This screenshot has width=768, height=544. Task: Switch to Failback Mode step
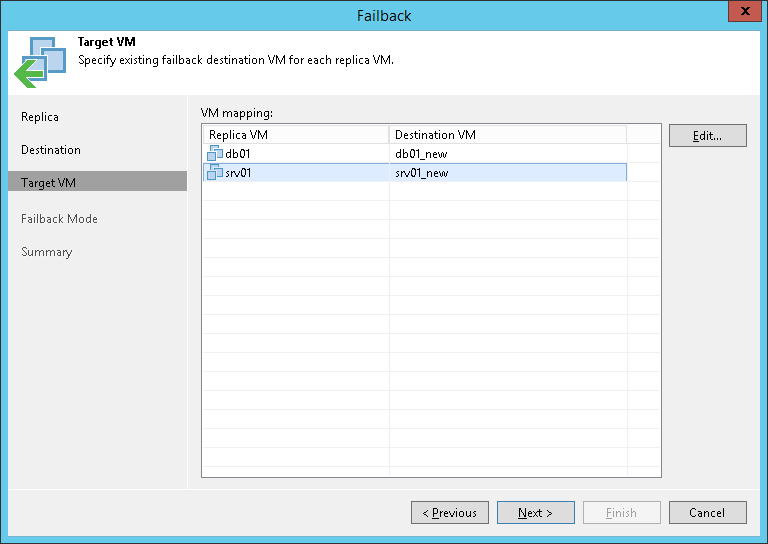pos(59,219)
